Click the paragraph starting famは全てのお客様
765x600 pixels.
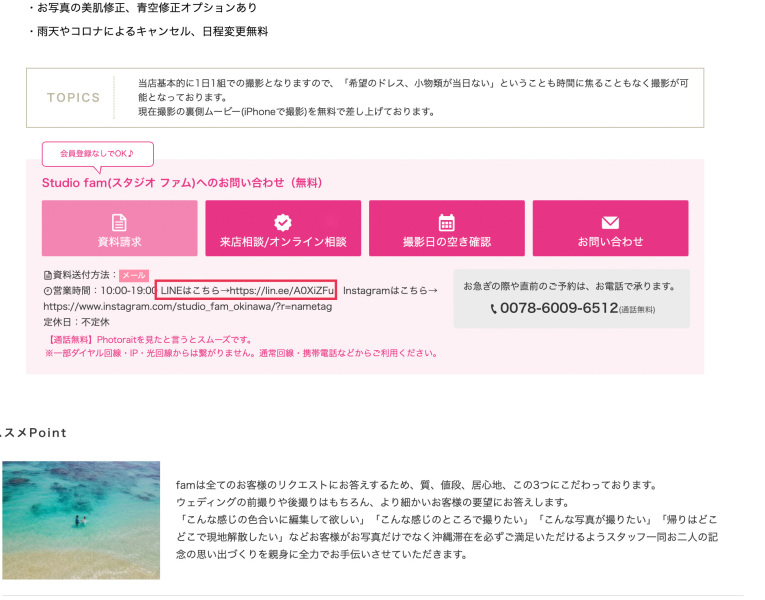coord(446,520)
